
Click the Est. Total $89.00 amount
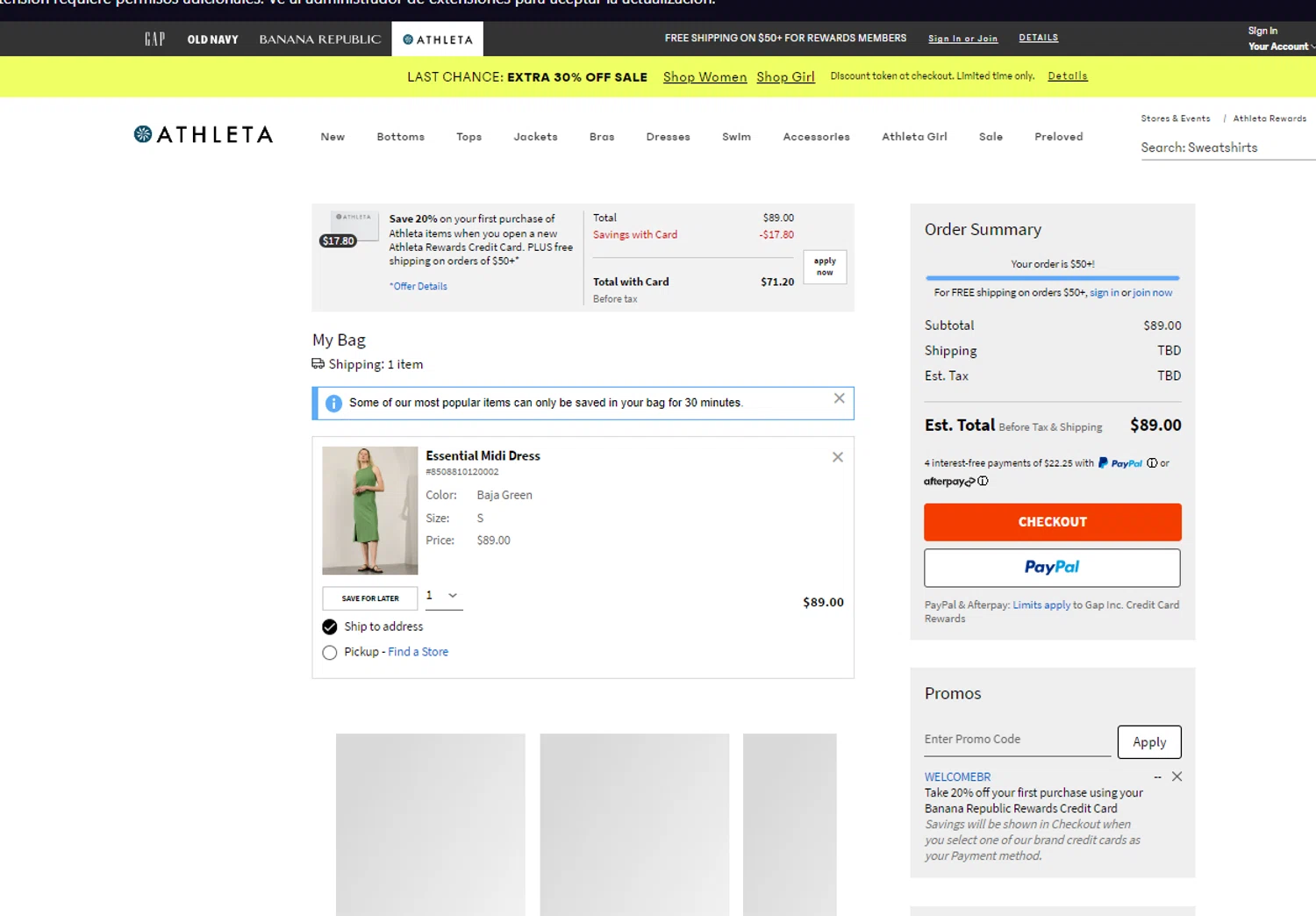click(x=1155, y=426)
